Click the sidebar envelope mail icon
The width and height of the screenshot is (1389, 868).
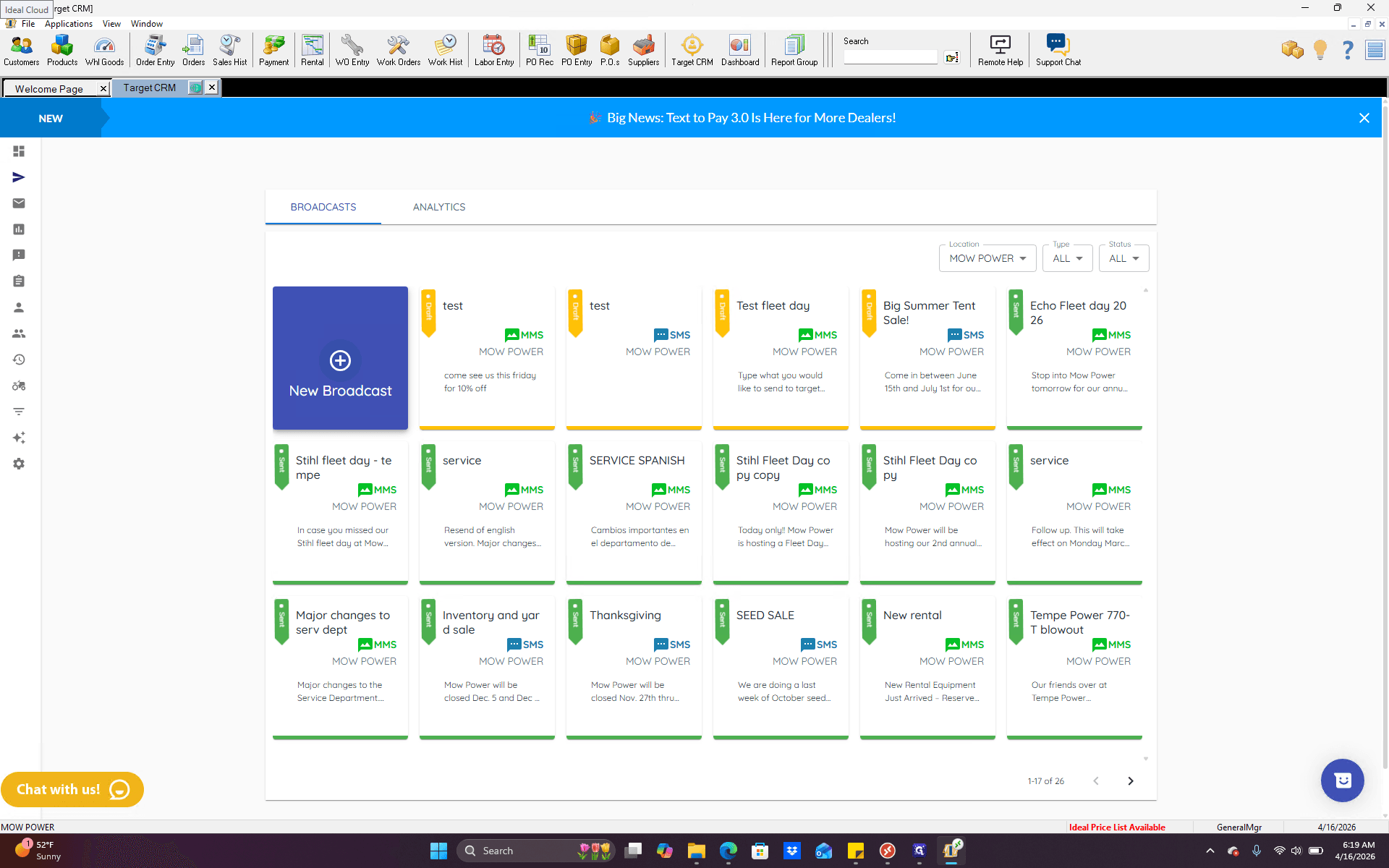click(19, 203)
